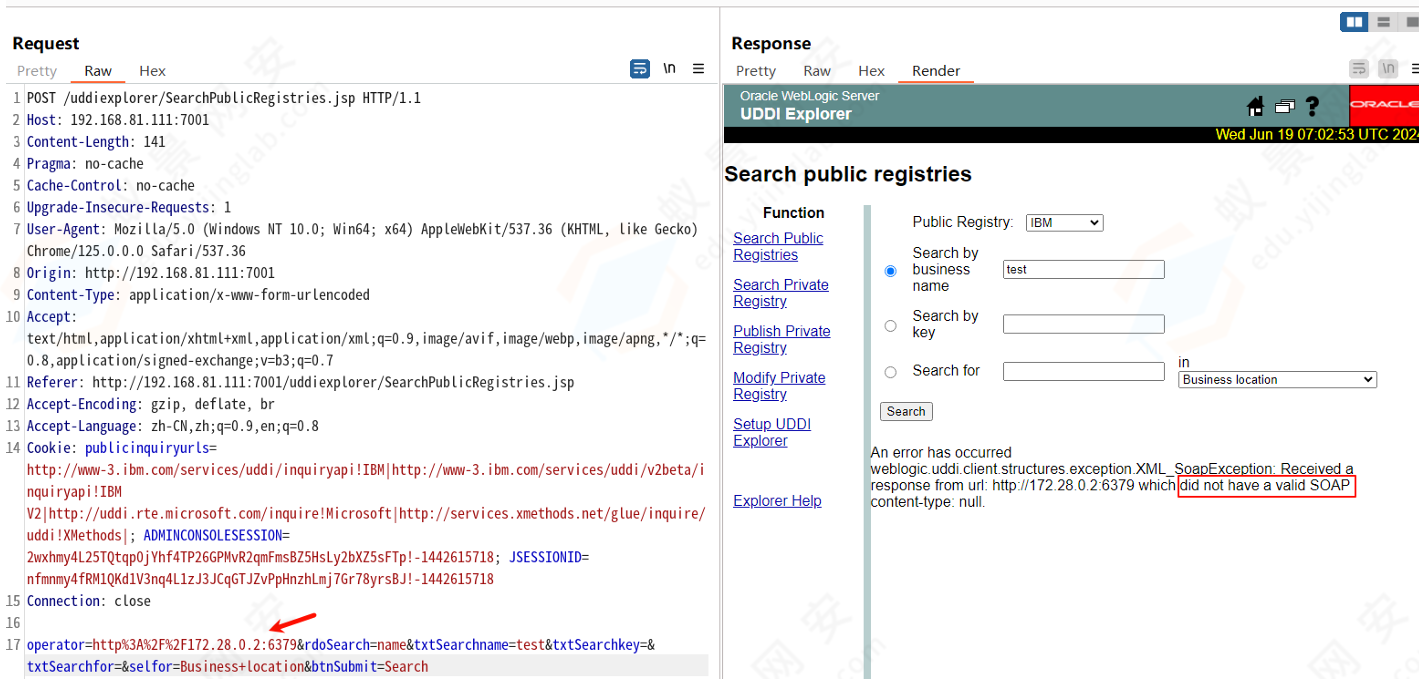Click the Search by key input field
Viewport: 1419px width, 679px height.
tap(1084, 324)
